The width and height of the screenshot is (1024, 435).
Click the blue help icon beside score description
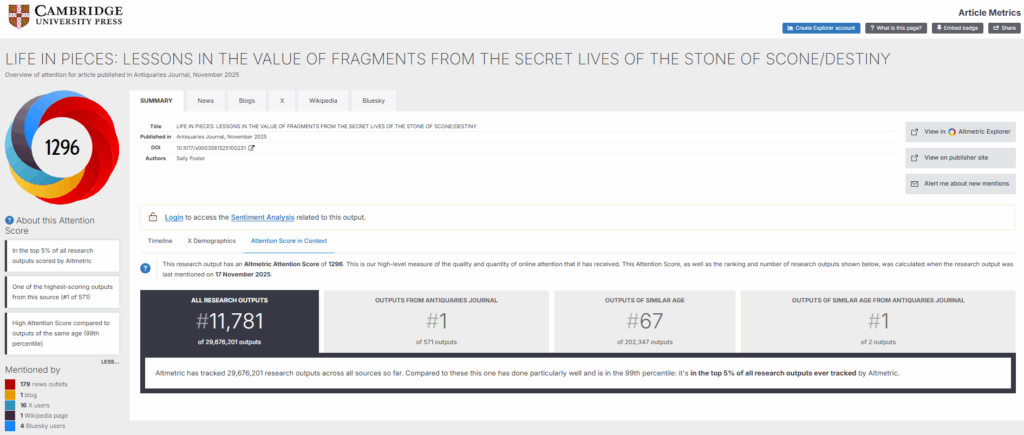click(x=146, y=268)
